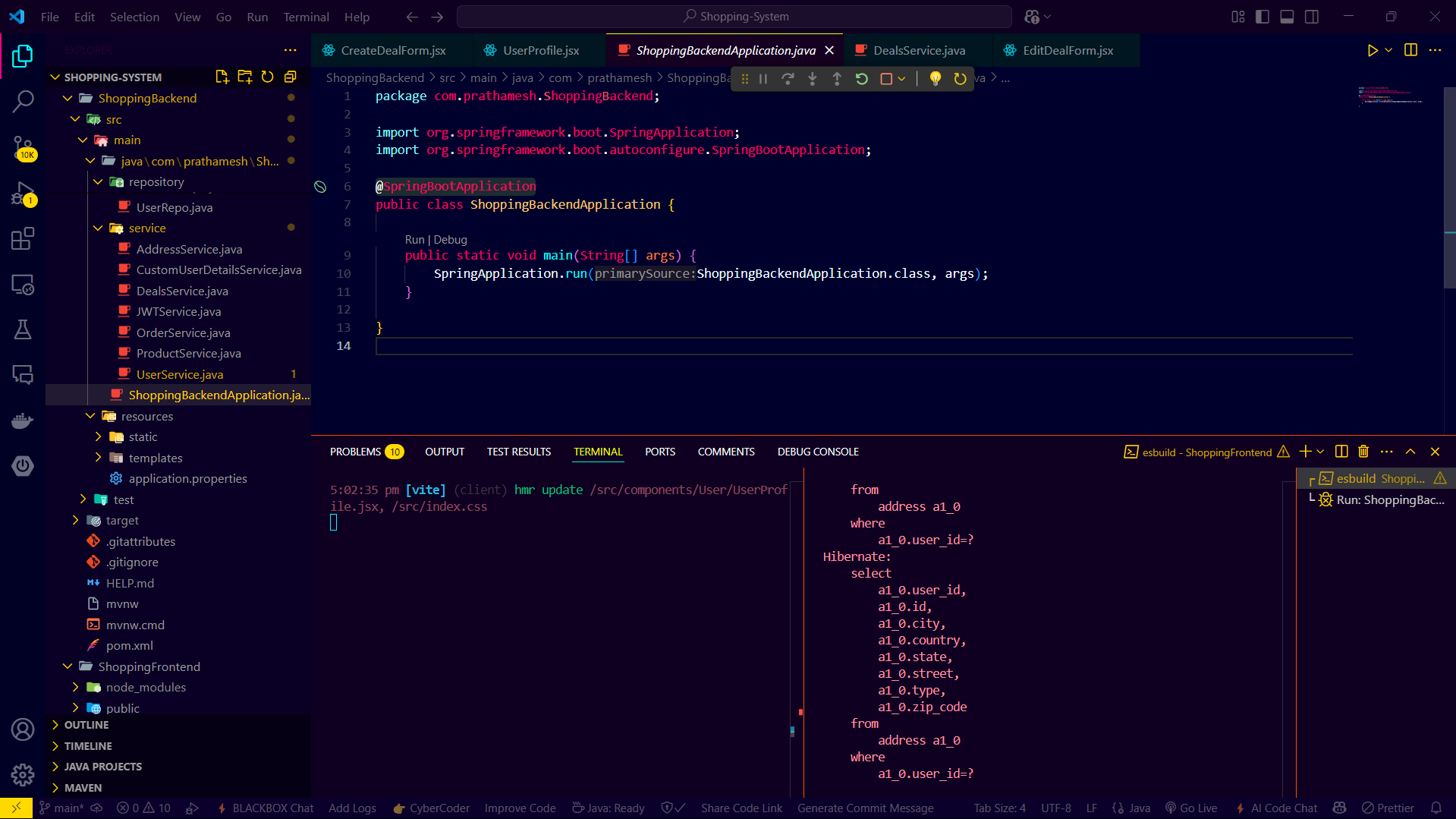Toggle the bottom panel visibility
The height and width of the screenshot is (819, 1456).
coord(1286,16)
